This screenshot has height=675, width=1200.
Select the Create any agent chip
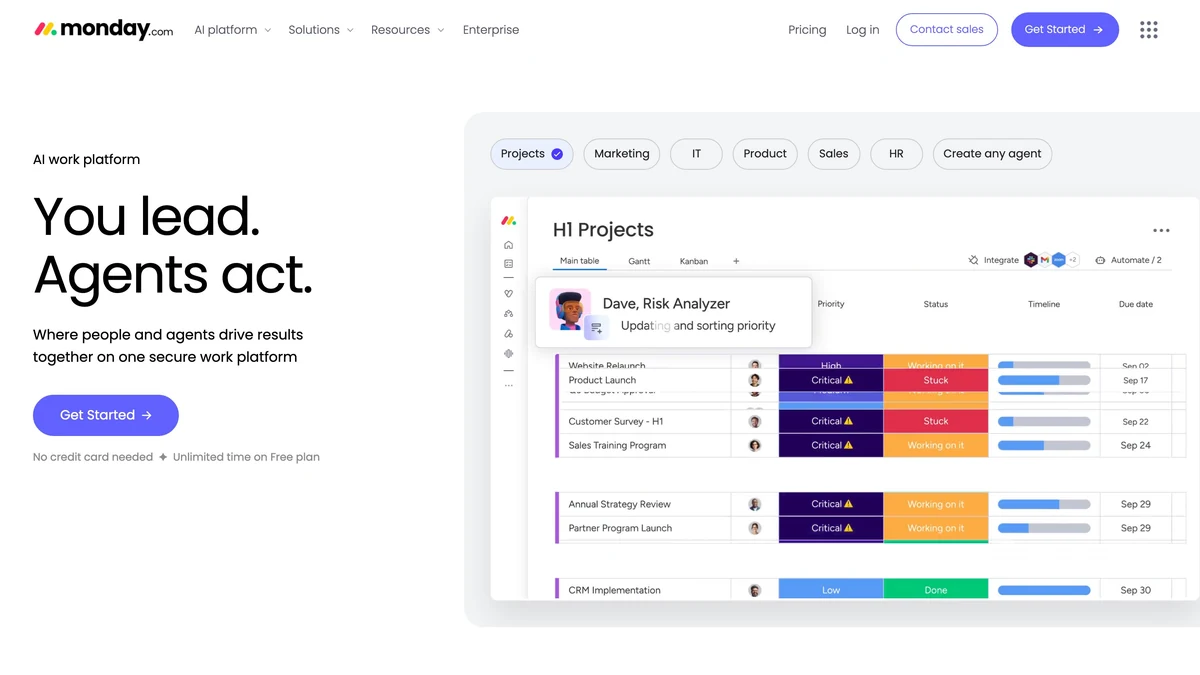(992, 154)
